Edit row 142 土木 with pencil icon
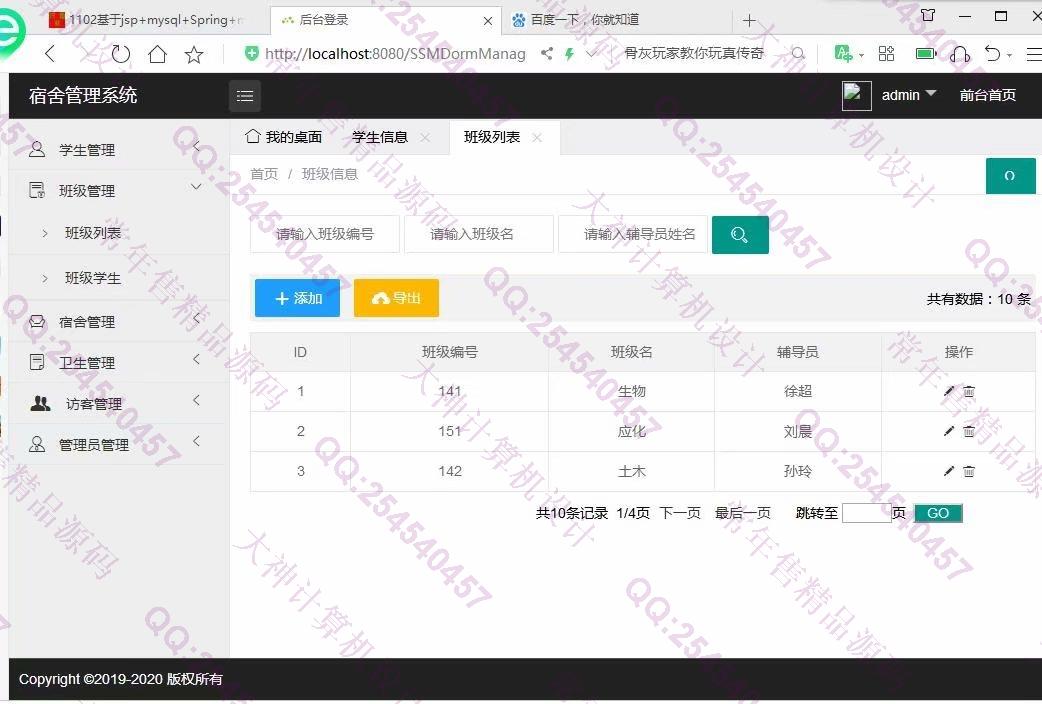This screenshot has height=704, width=1042. 948,471
